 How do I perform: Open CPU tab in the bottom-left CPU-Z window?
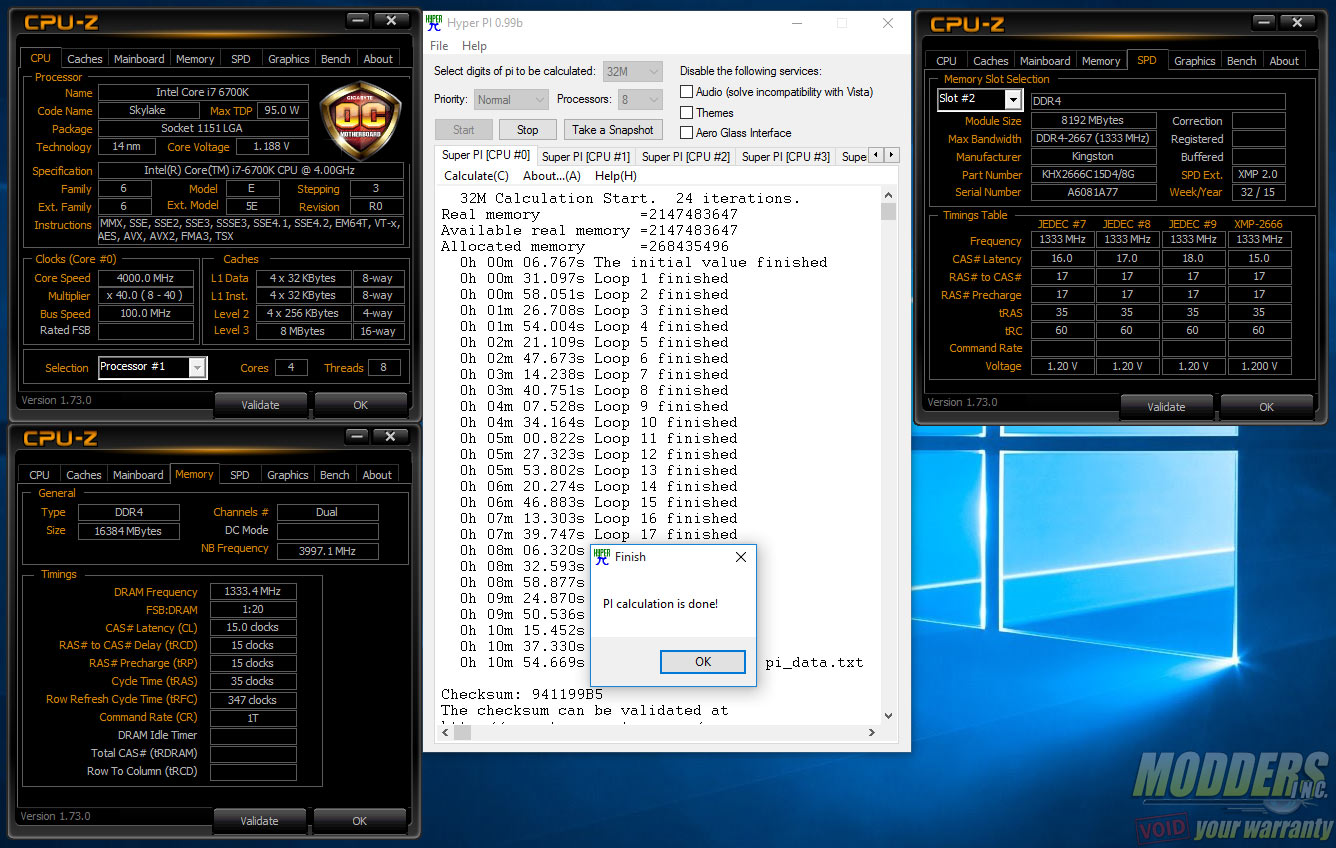click(40, 475)
